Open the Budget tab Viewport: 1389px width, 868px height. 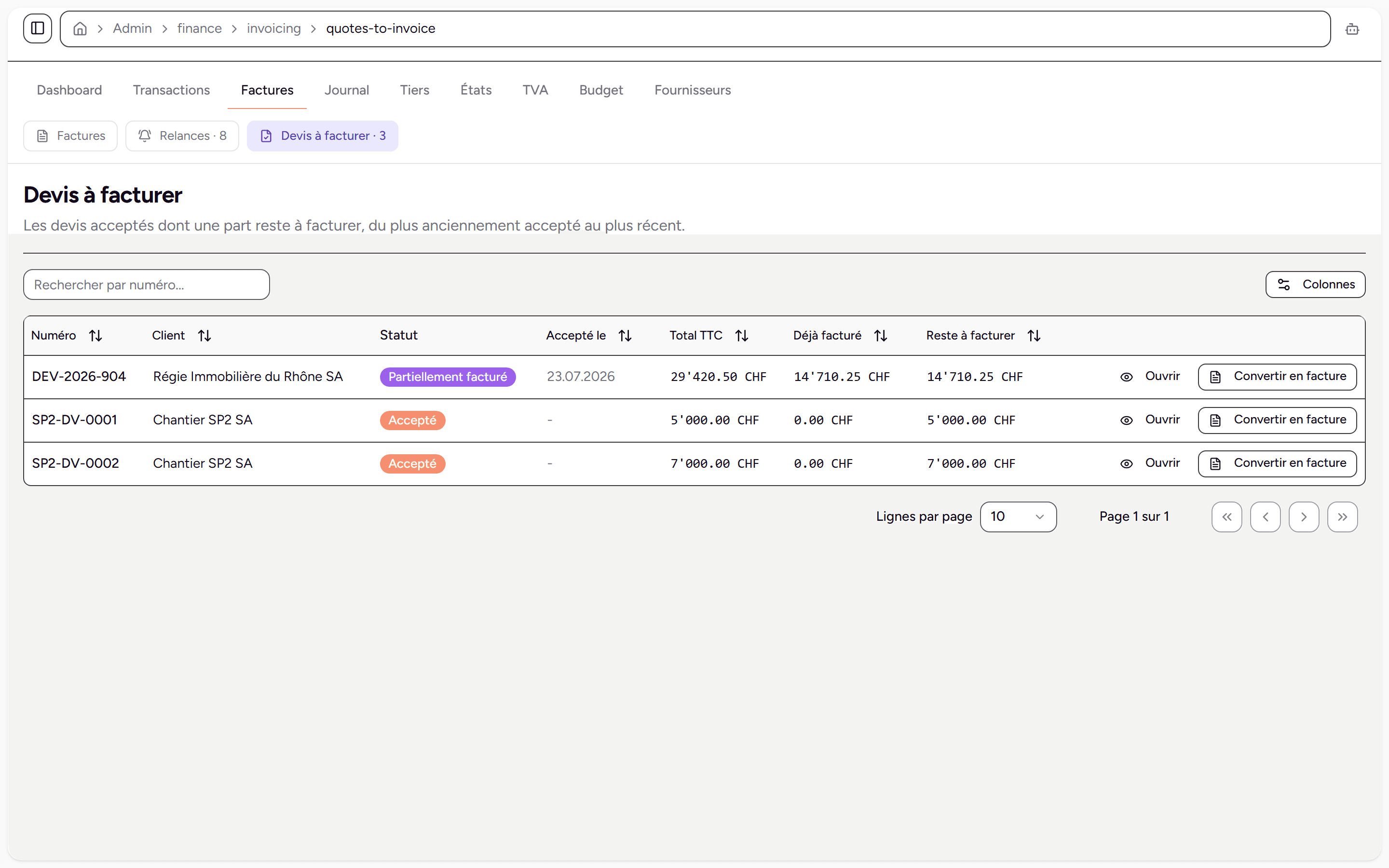pyautogui.click(x=601, y=90)
